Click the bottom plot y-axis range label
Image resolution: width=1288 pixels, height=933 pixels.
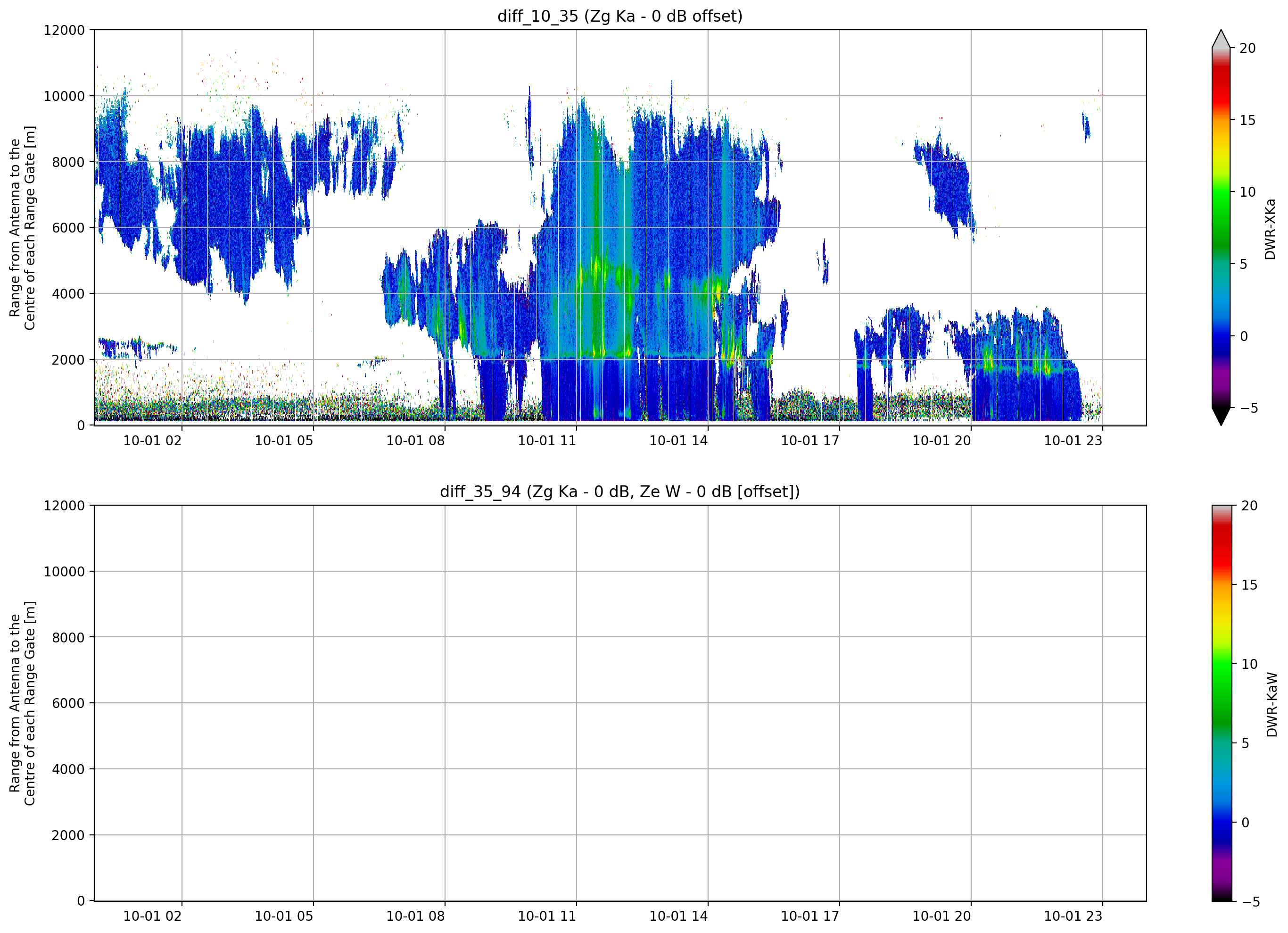point(22,703)
